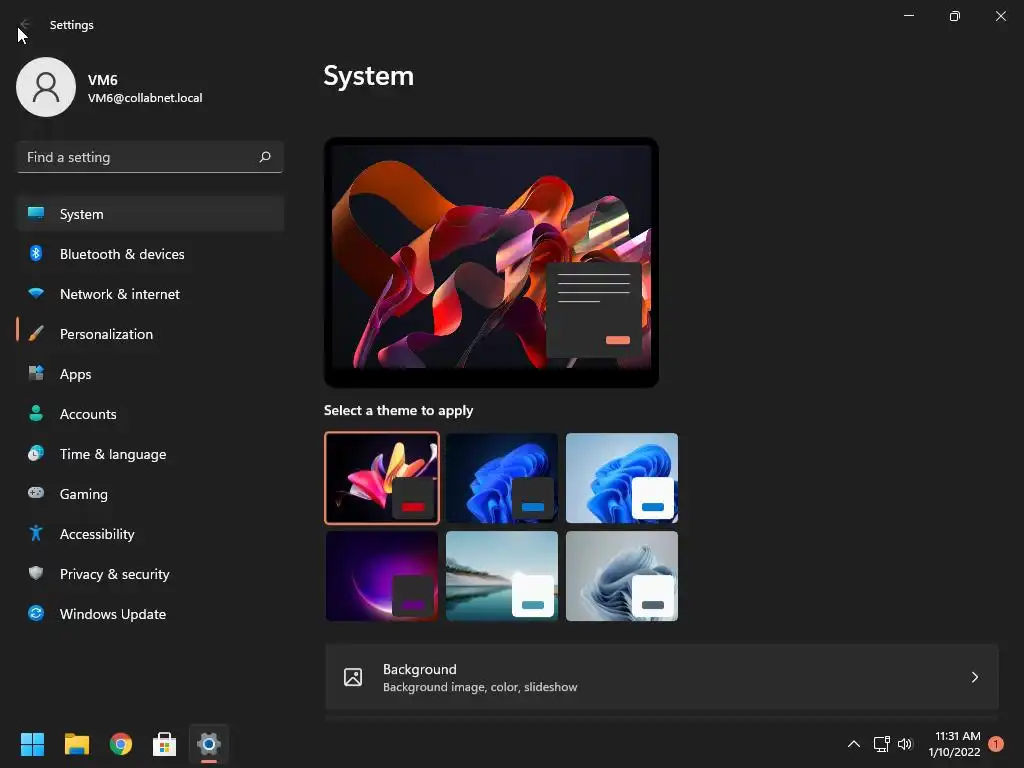
Task: Click the Bluetooth icon in sidebar
Action: coord(36,253)
